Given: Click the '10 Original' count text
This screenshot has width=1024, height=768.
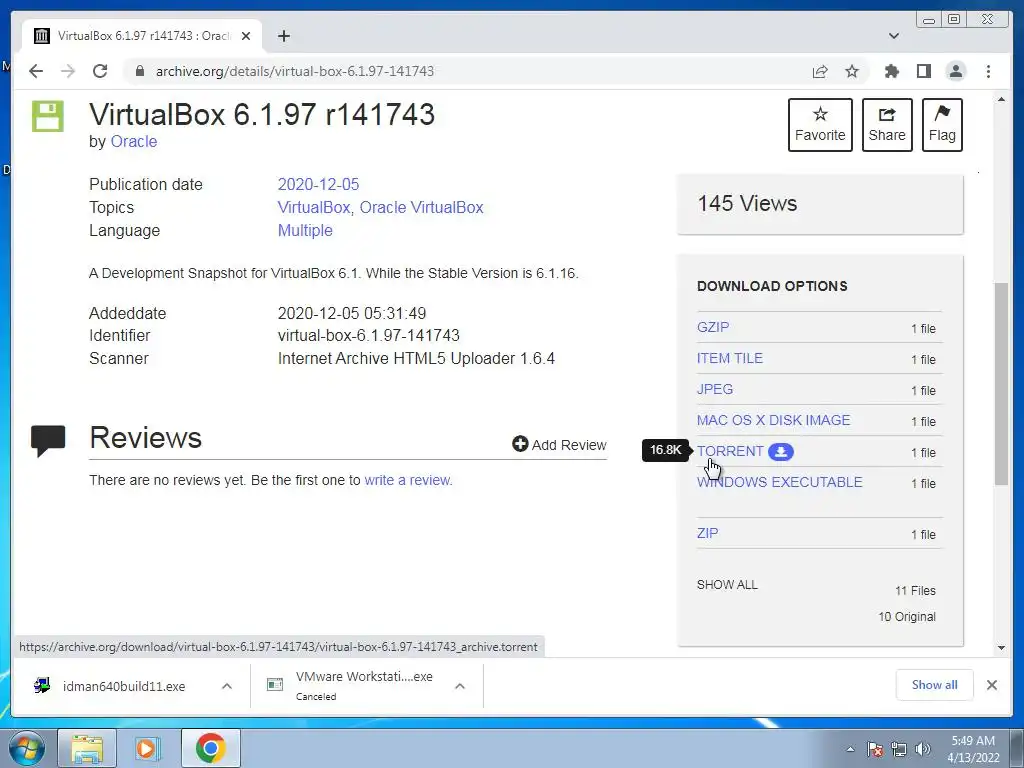Looking at the screenshot, I should (907, 616).
